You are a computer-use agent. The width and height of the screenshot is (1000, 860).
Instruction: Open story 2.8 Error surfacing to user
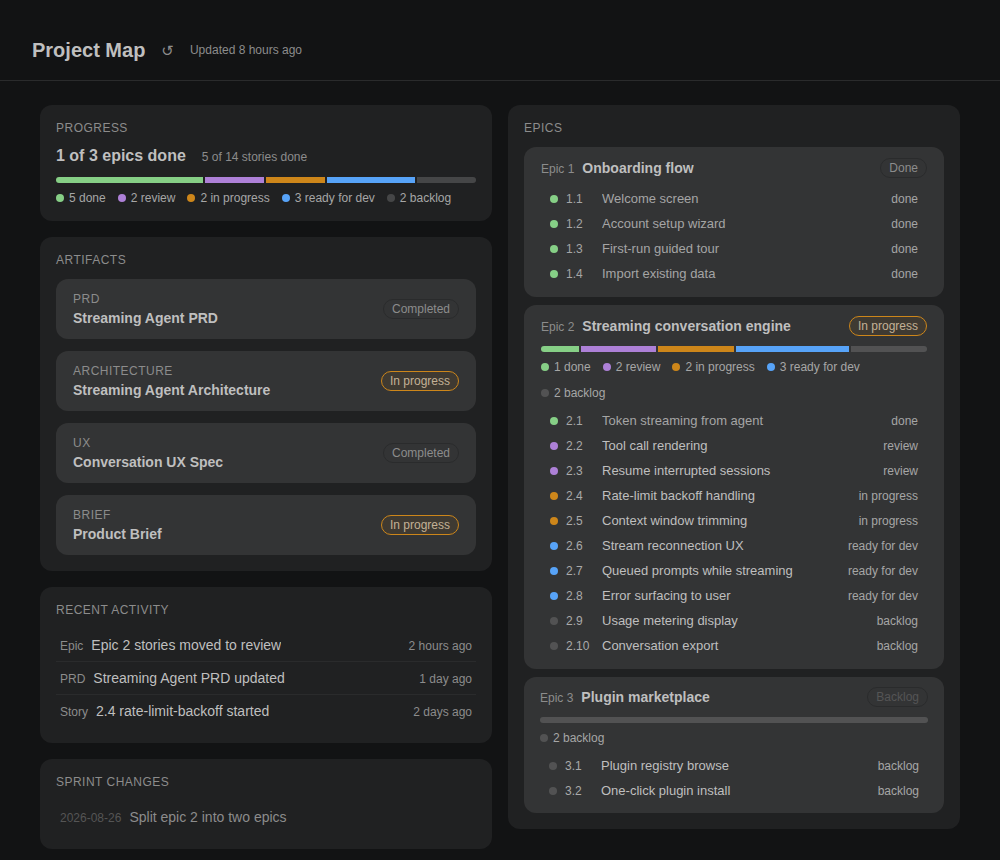pyautogui.click(x=733, y=596)
